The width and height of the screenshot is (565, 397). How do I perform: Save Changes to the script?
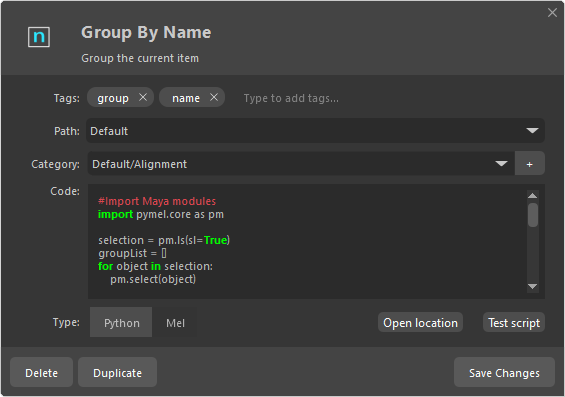pyautogui.click(x=504, y=373)
